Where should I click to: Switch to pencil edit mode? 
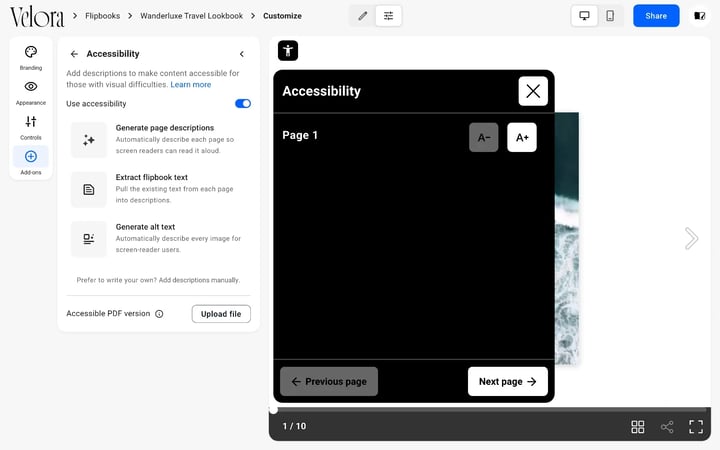click(363, 16)
